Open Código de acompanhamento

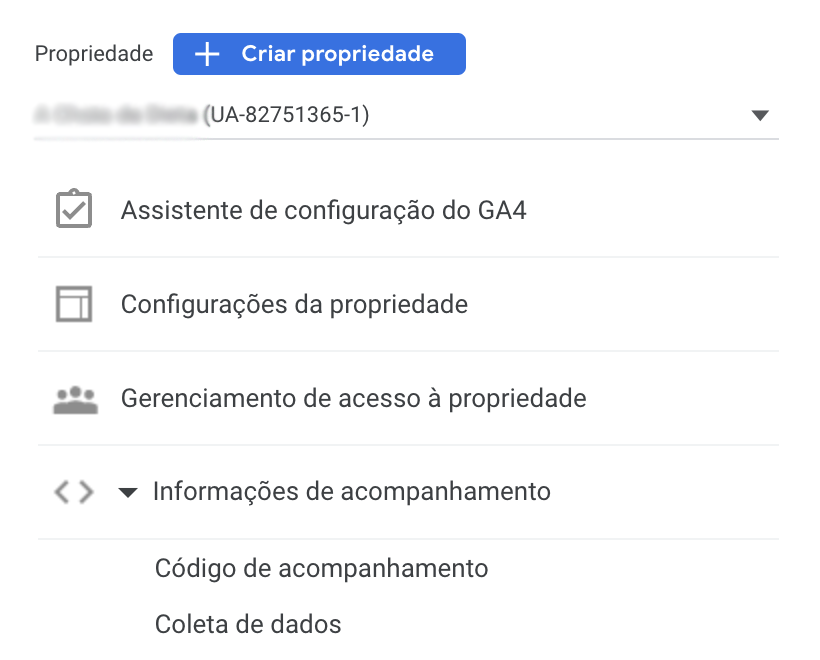pos(321,569)
